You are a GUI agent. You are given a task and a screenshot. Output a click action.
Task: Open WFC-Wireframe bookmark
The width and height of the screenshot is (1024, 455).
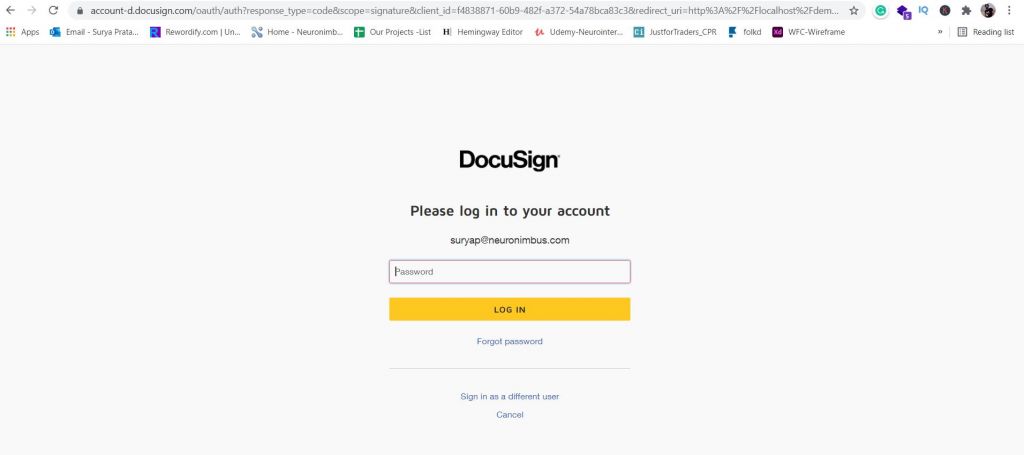808,32
